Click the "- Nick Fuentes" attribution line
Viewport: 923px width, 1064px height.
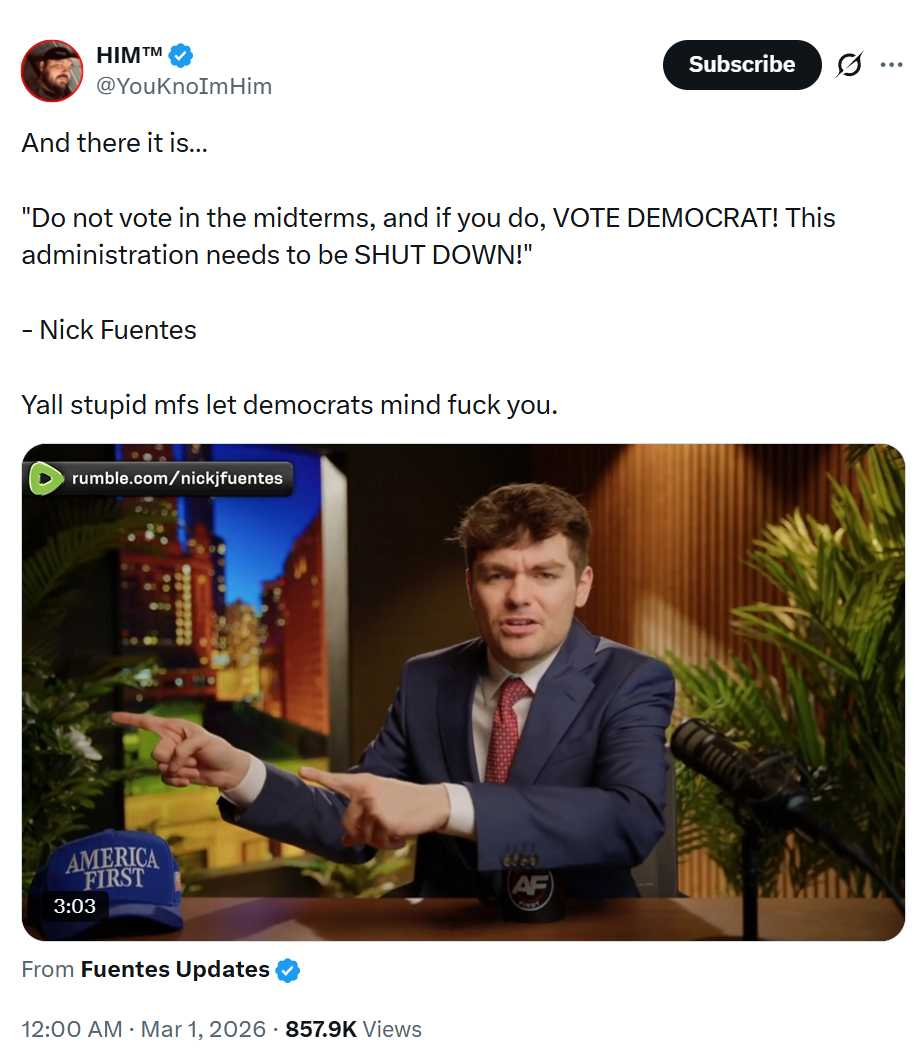[109, 330]
